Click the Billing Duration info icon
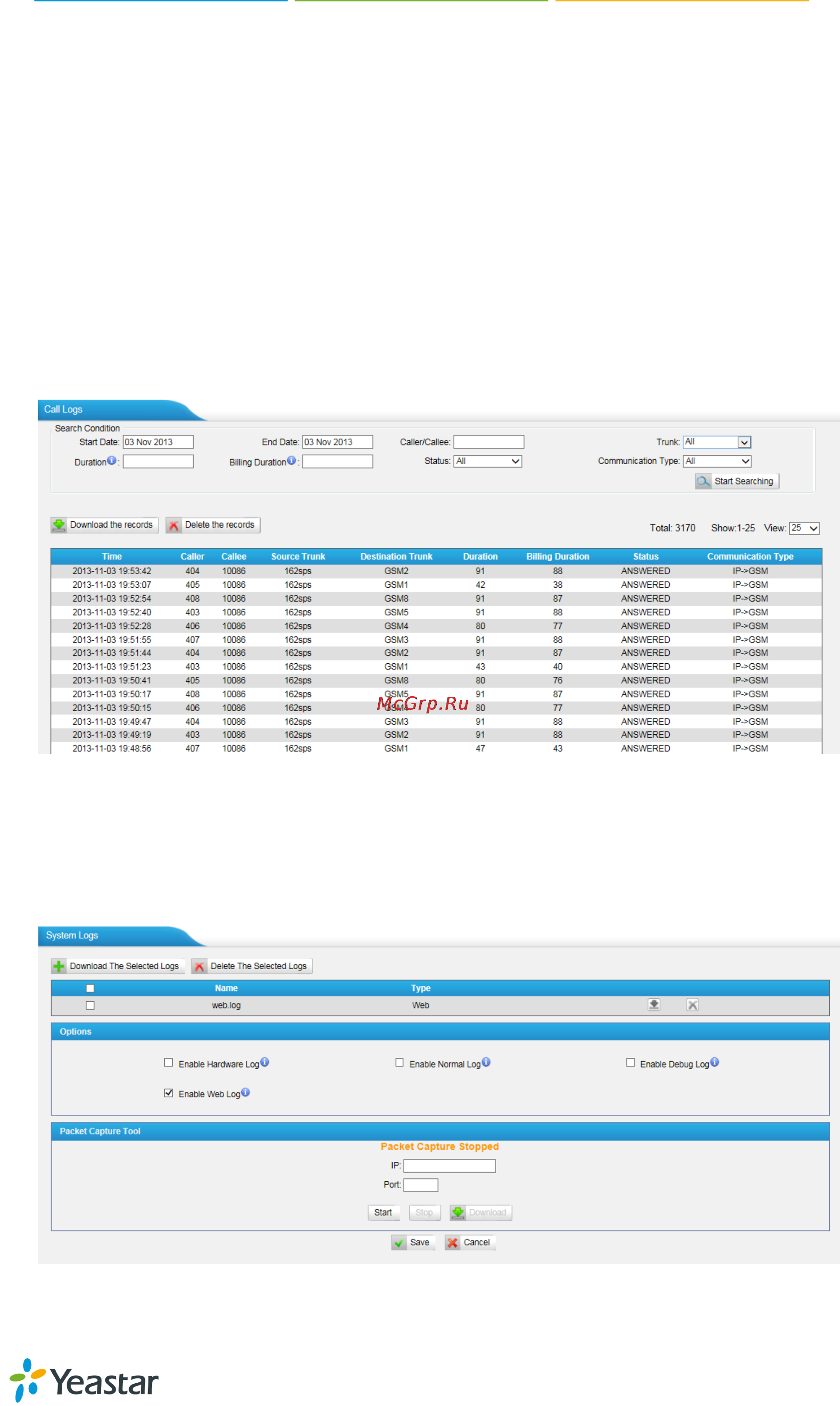The height and width of the screenshot is (1406, 840). pos(291,461)
